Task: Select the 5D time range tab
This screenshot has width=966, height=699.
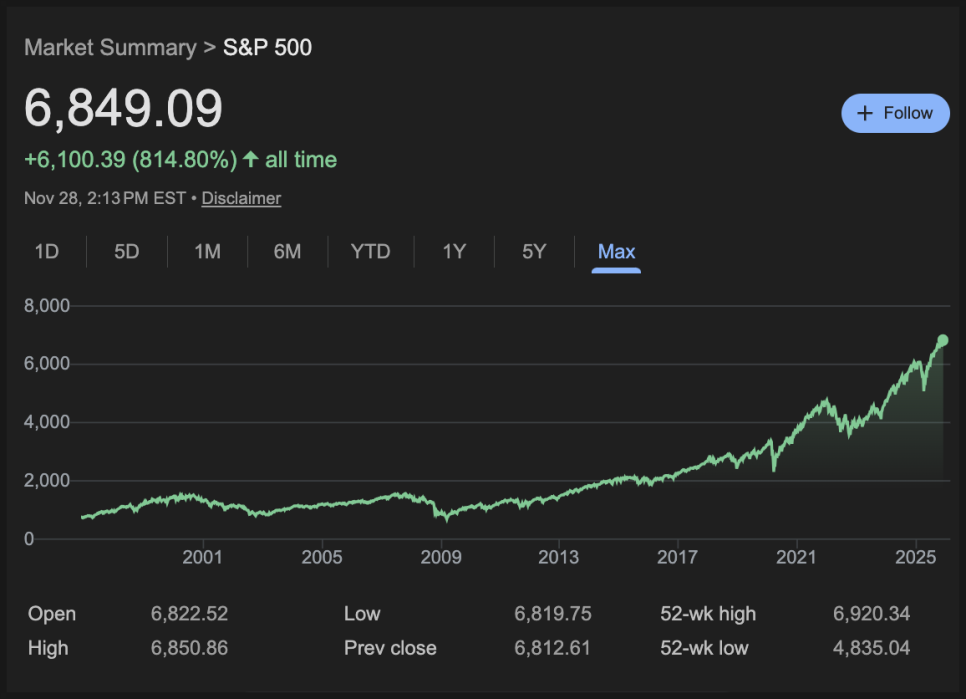Action: tap(127, 251)
